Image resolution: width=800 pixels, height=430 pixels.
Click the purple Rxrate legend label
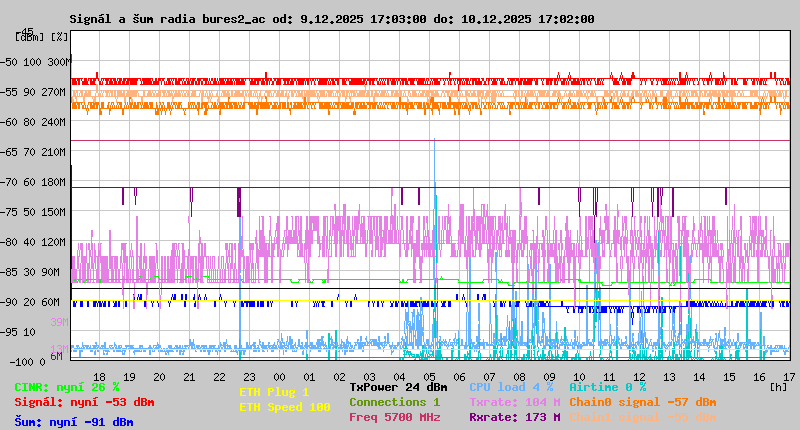(514, 417)
